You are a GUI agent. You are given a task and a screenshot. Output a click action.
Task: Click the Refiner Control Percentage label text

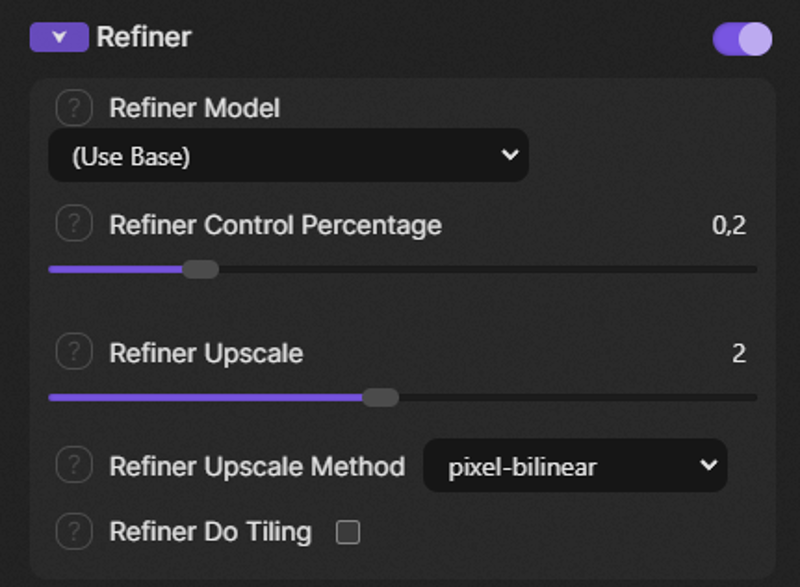275,225
